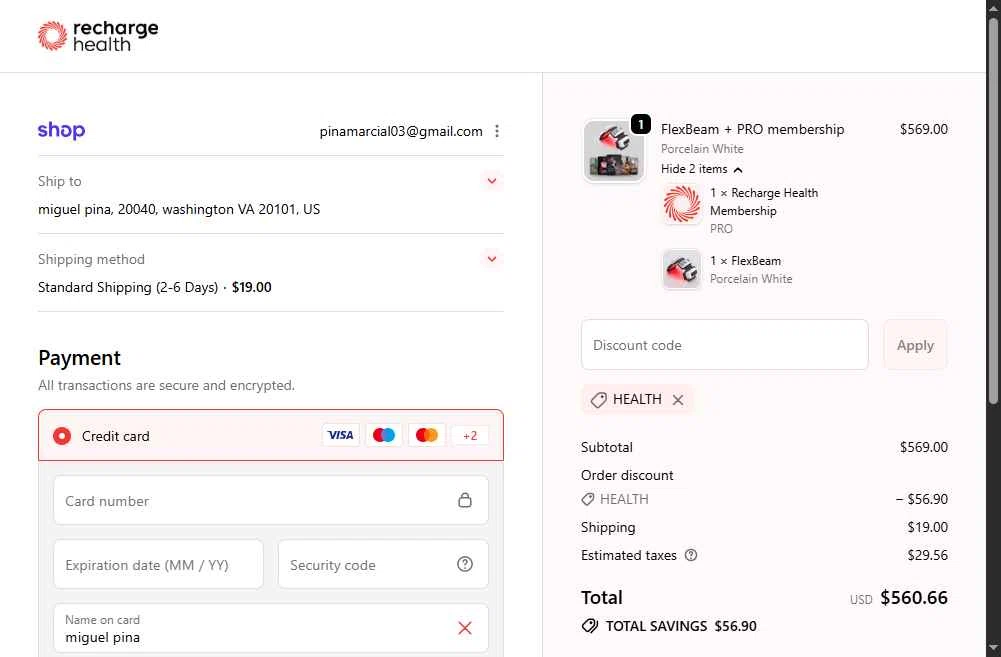Click the discount amount − $56.90
The width and height of the screenshot is (1001, 657).
click(922, 499)
